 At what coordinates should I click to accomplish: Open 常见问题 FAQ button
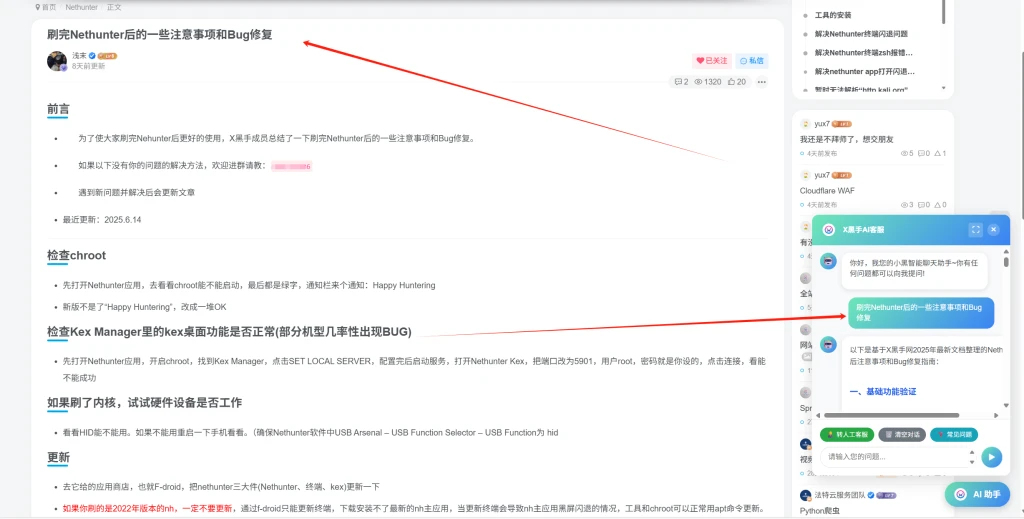(x=954, y=434)
